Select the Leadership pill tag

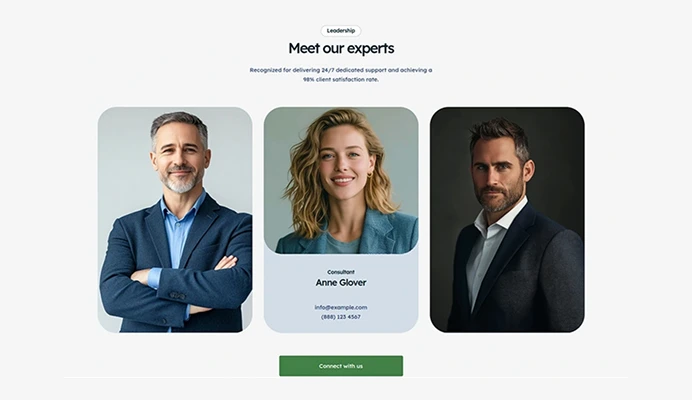coord(341,31)
